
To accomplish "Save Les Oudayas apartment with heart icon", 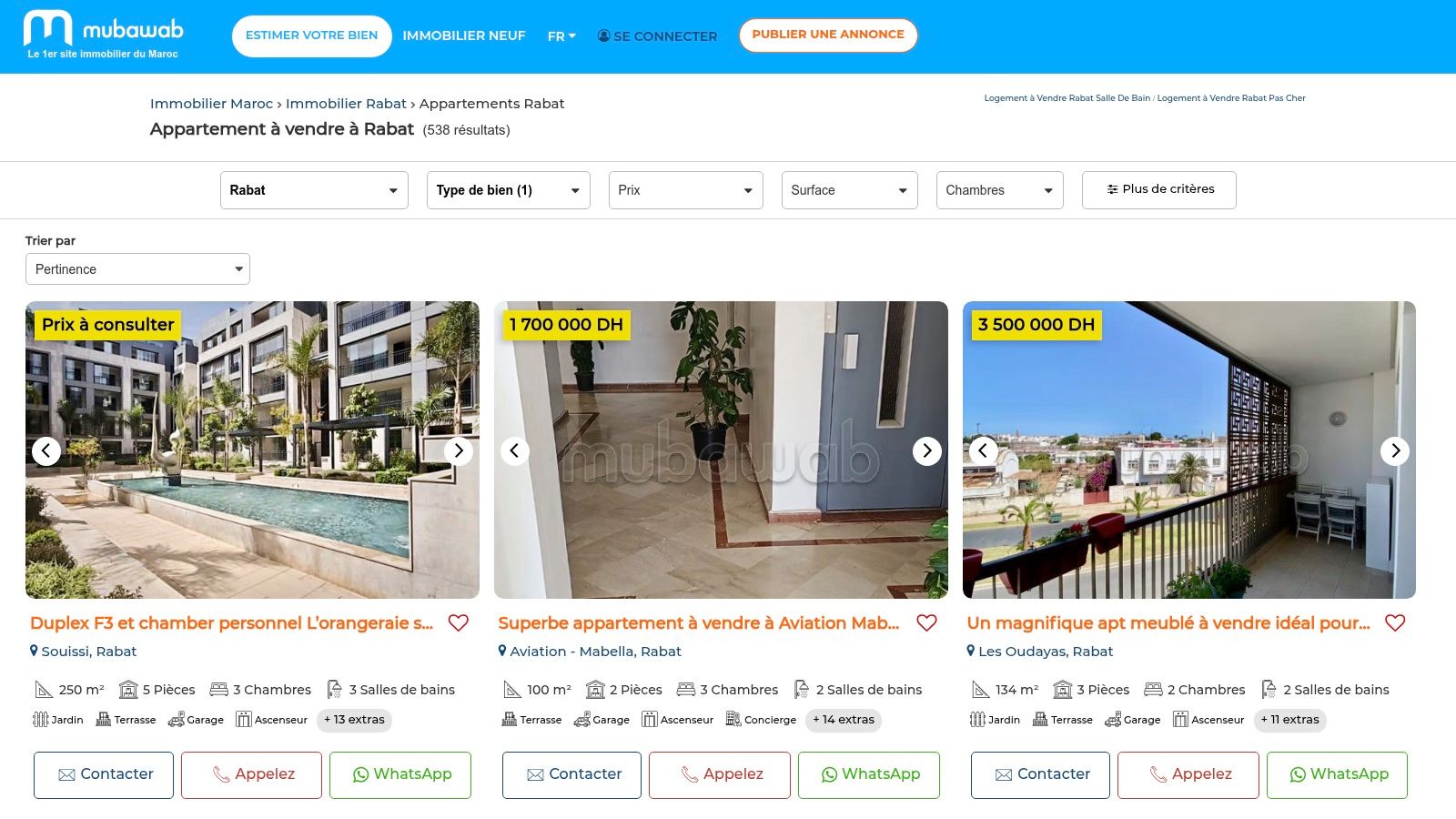I will tap(1395, 623).
